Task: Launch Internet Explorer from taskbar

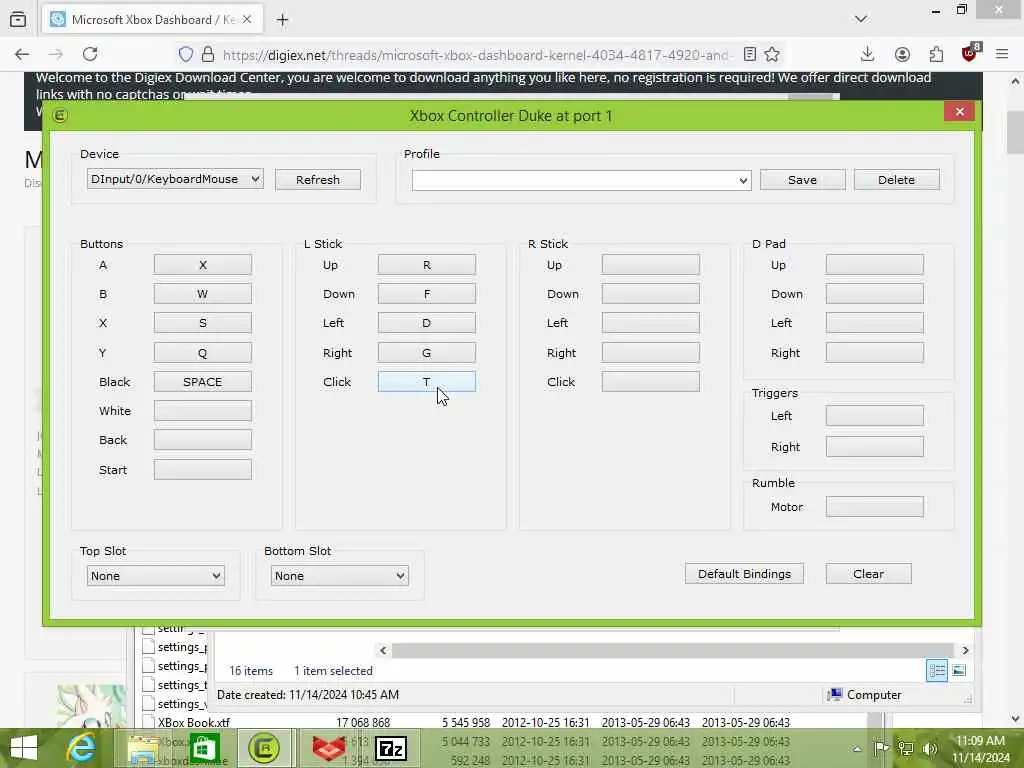Action: click(x=81, y=748)
